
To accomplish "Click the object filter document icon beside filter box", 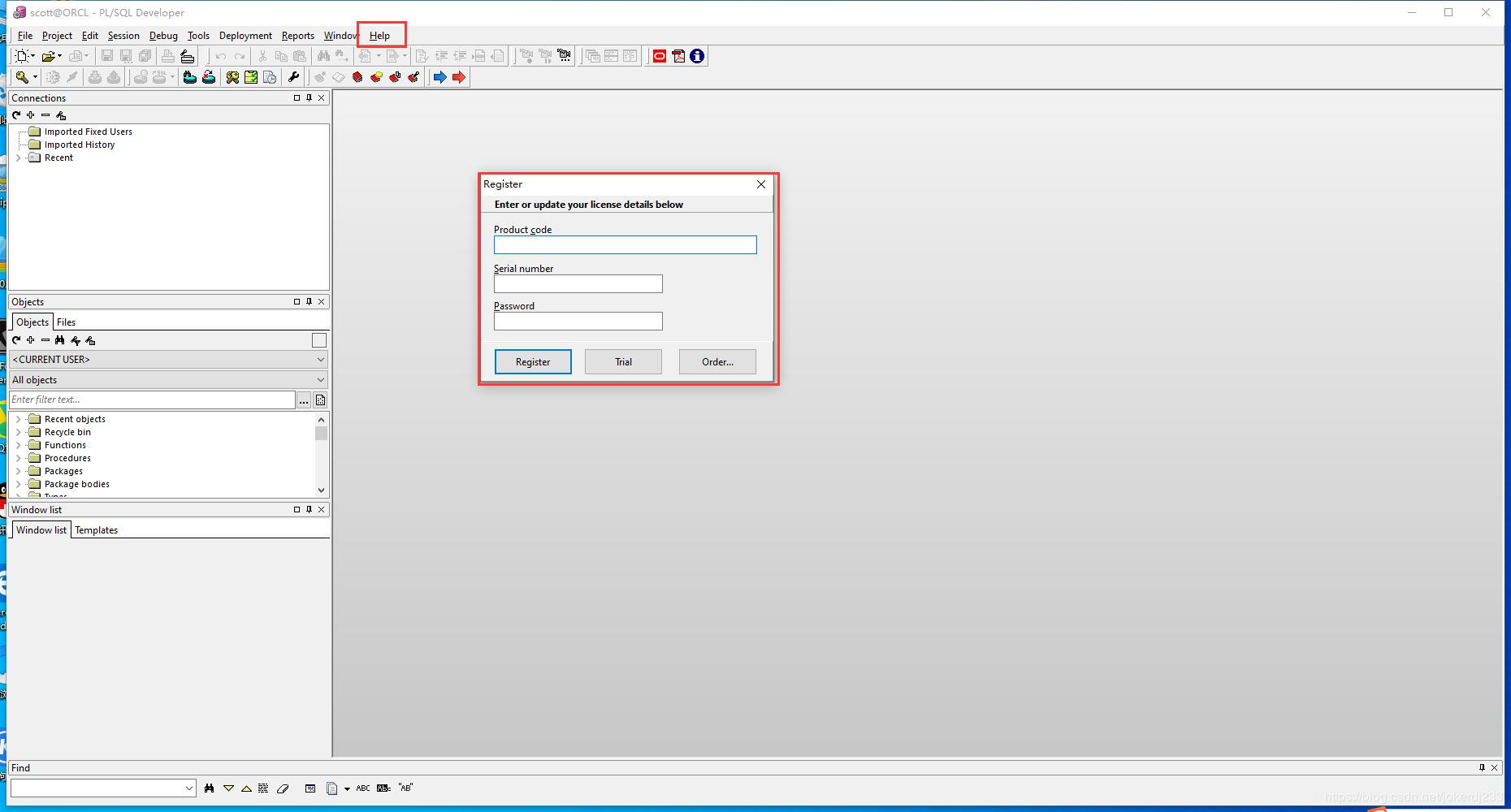I will pyautogui.click(x=320, y=400).
